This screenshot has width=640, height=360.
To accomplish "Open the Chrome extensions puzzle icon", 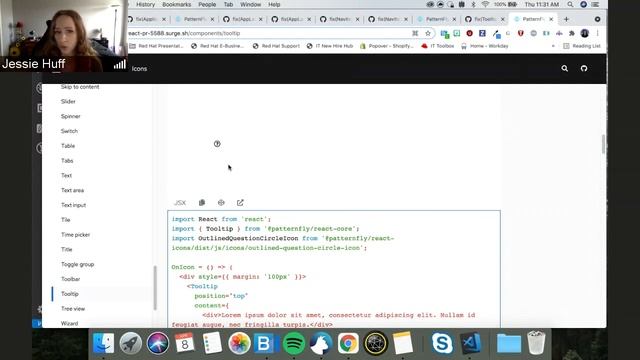I will 572,33.
